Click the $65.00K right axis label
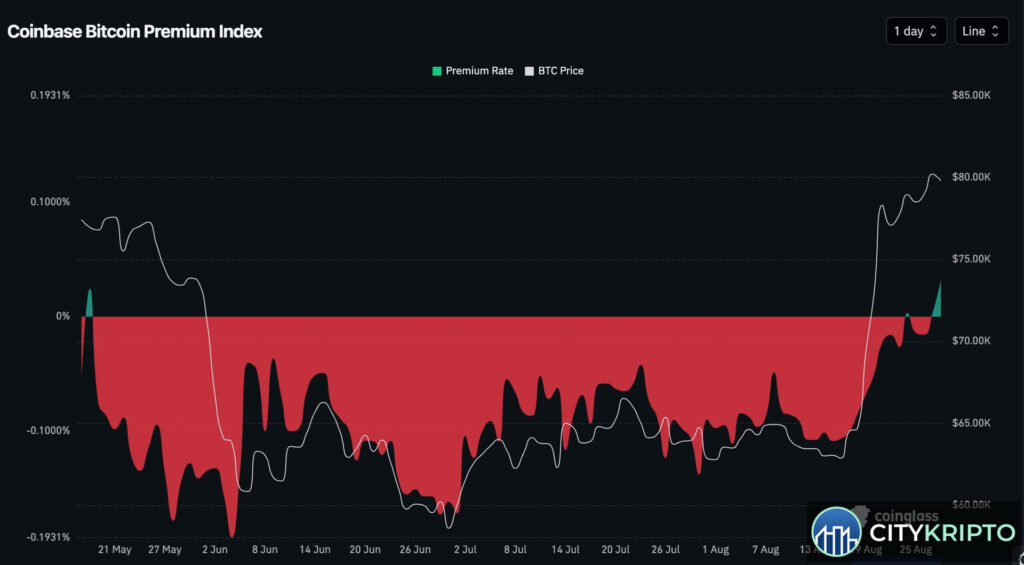1024x565 pixels. (x=970, y=423)
